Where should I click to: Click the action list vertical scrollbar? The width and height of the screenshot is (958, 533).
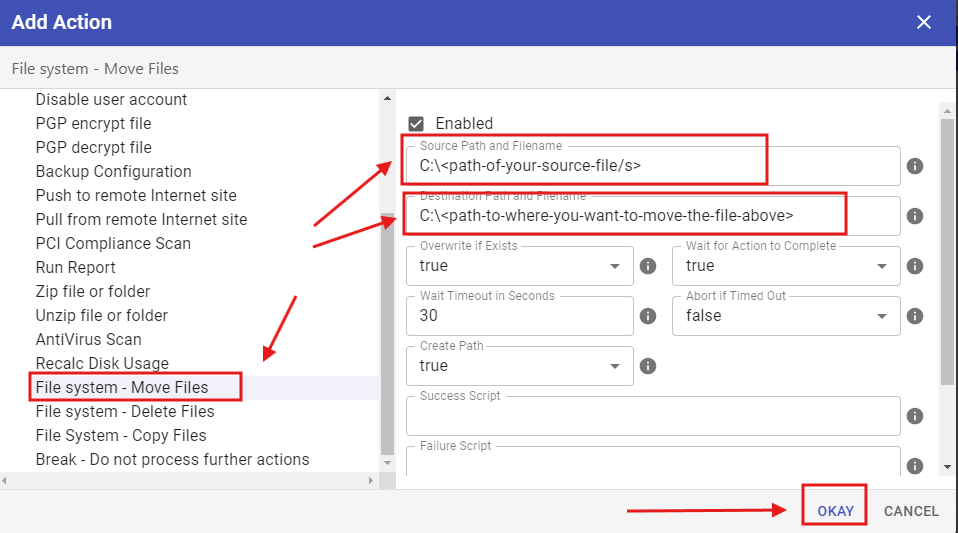[387, 330]
